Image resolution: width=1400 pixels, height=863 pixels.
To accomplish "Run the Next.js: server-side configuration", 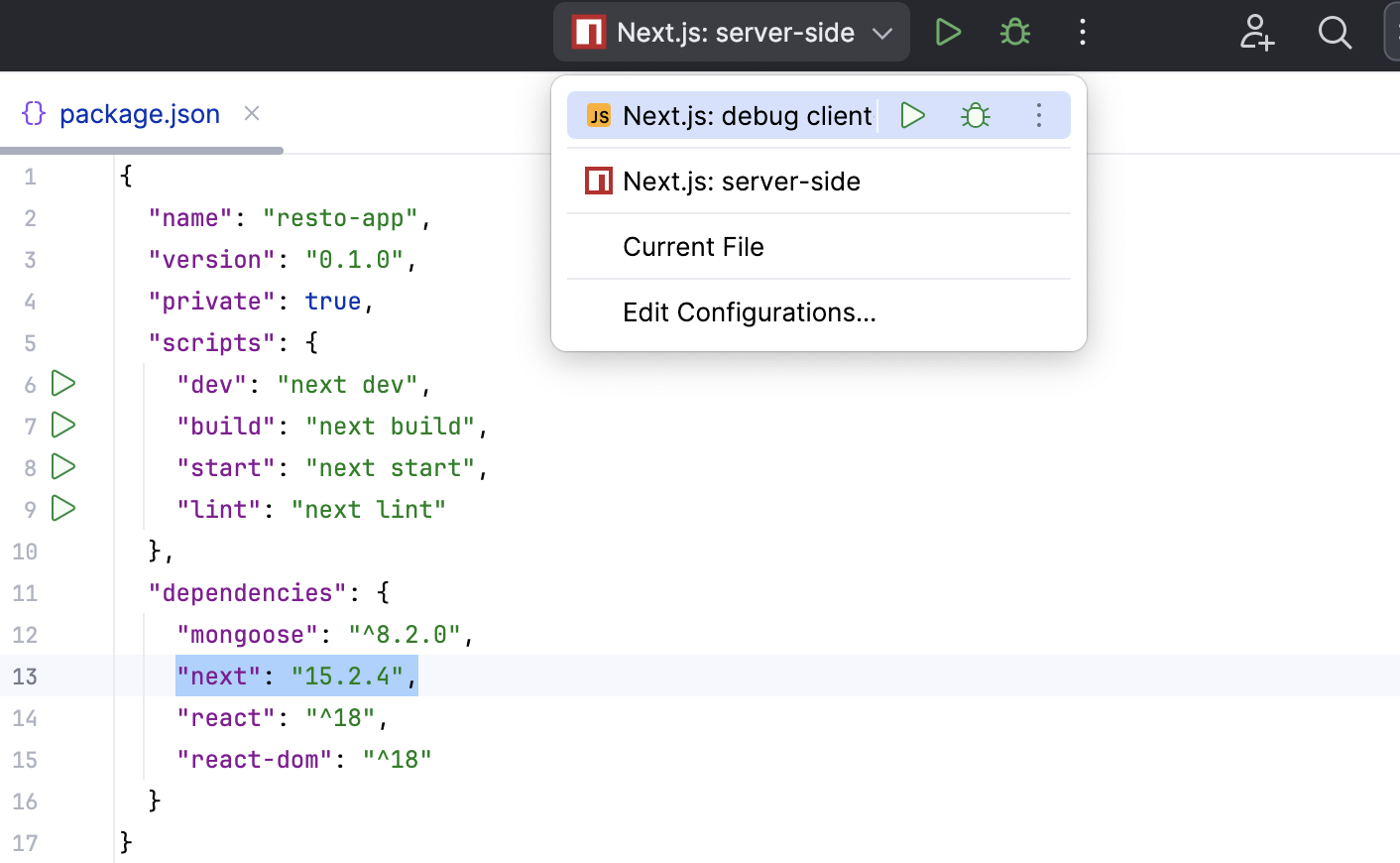I will [x=947, y=32].
